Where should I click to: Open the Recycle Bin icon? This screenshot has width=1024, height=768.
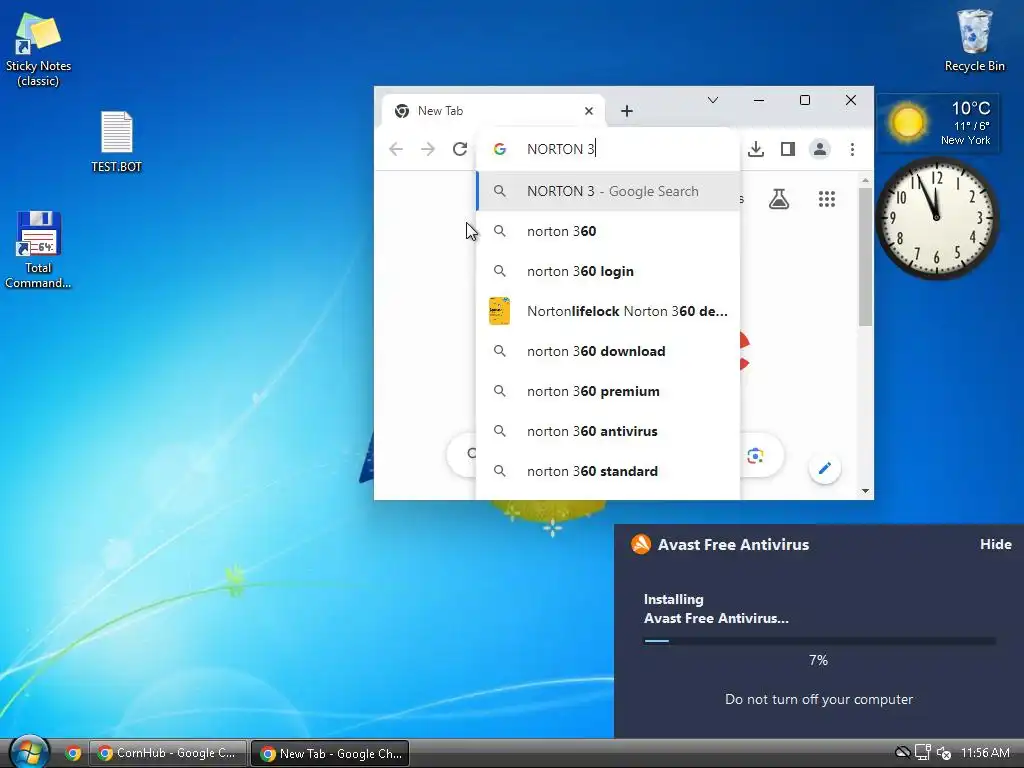point(974,40)
